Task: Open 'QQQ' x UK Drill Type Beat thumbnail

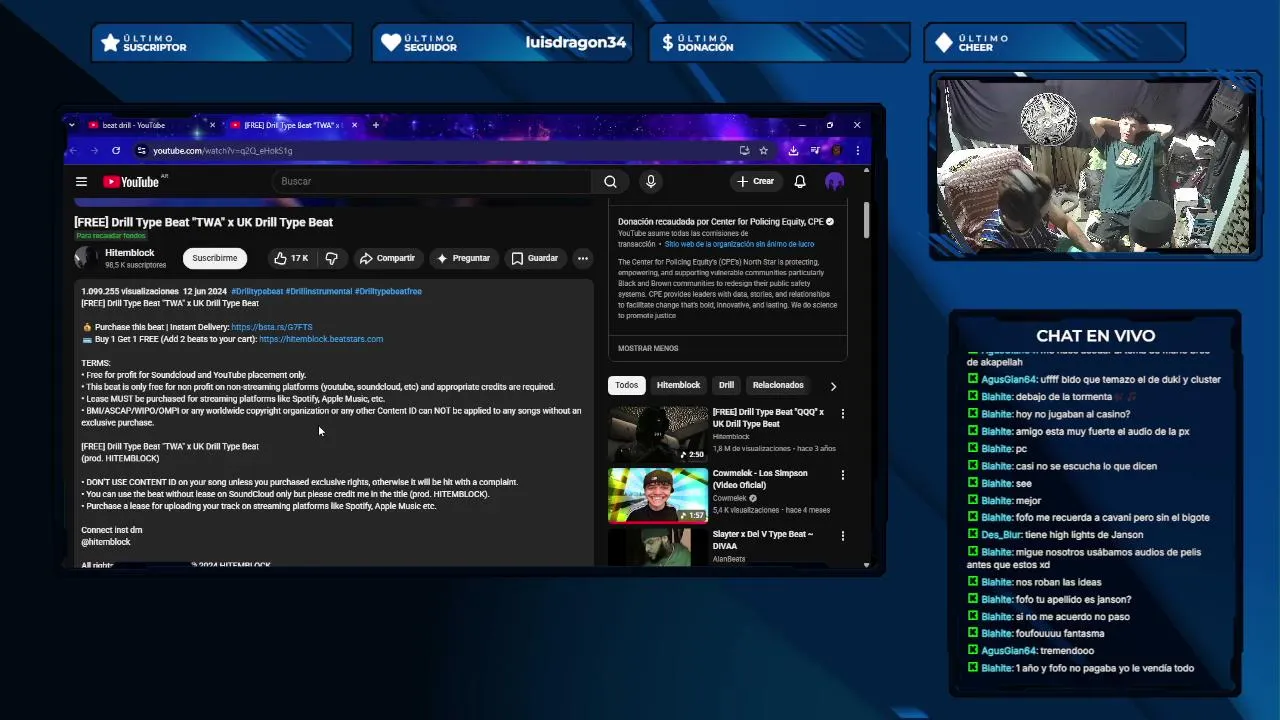Action: 657,434
